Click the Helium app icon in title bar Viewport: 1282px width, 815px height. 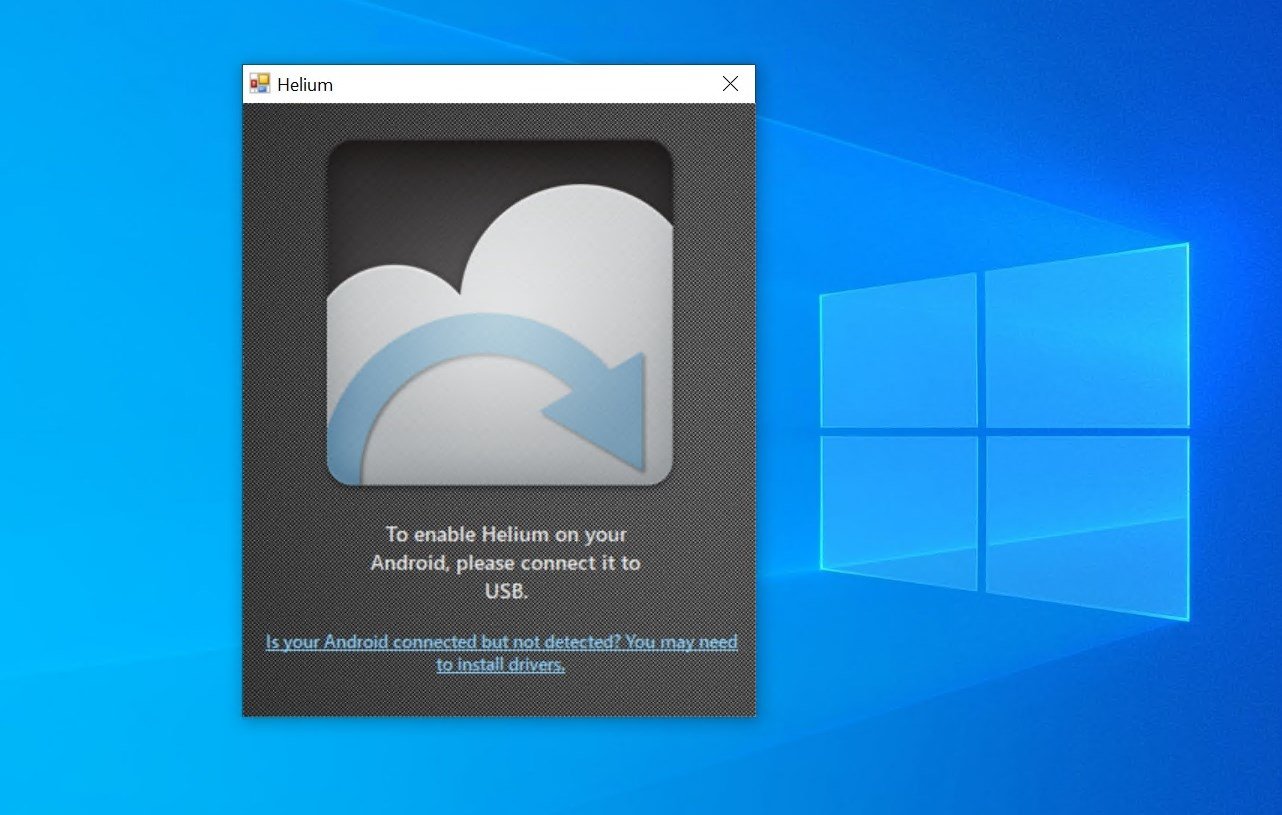tap(260, 84)
